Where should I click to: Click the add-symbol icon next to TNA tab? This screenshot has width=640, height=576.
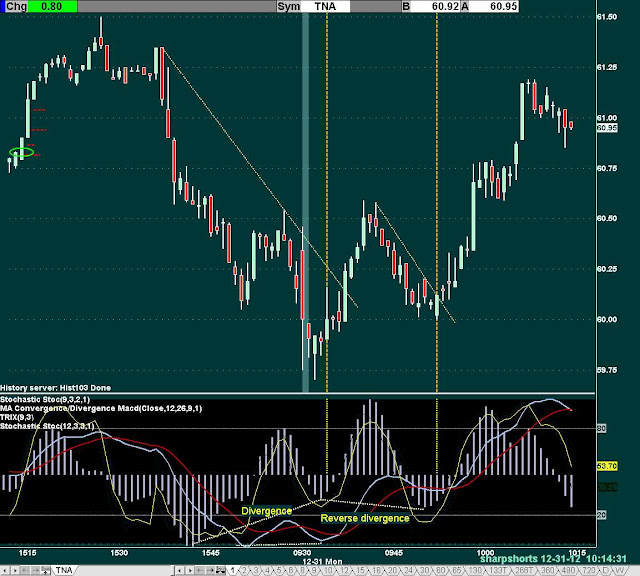[46, 570]
